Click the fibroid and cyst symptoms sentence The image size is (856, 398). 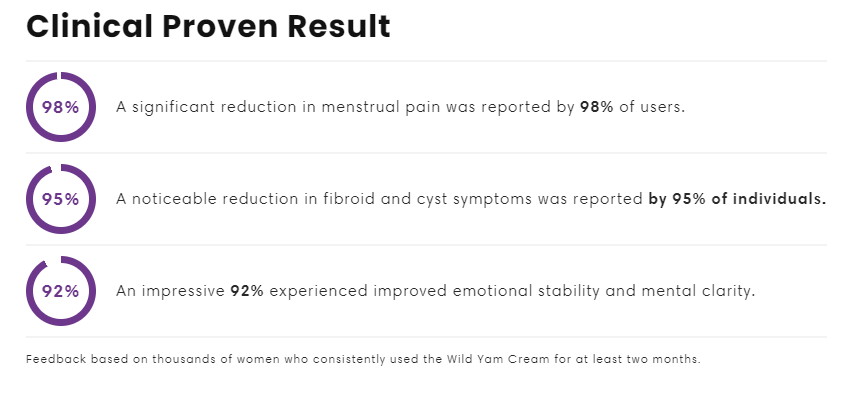click(x=471, y=199)
